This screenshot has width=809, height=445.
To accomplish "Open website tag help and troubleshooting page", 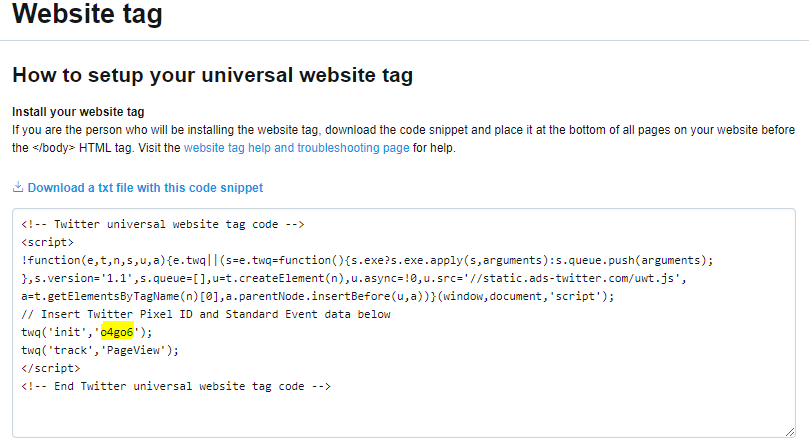I will tap(297, 148).
